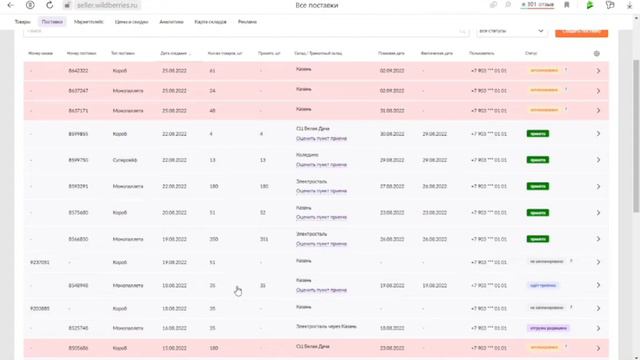Click Оценить пункт приема under Коледино

[321, 165]
